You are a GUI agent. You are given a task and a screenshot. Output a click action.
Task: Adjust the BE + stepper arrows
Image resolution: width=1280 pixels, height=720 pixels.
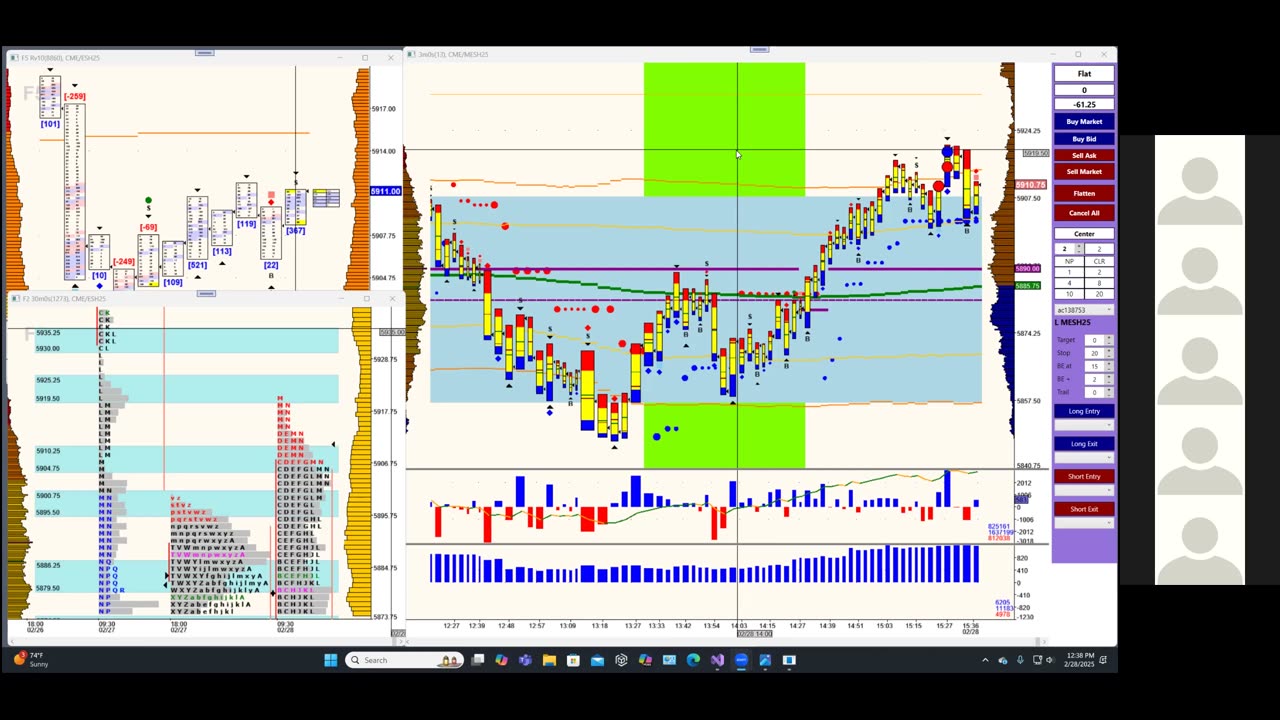click(x=1109, y=379)
